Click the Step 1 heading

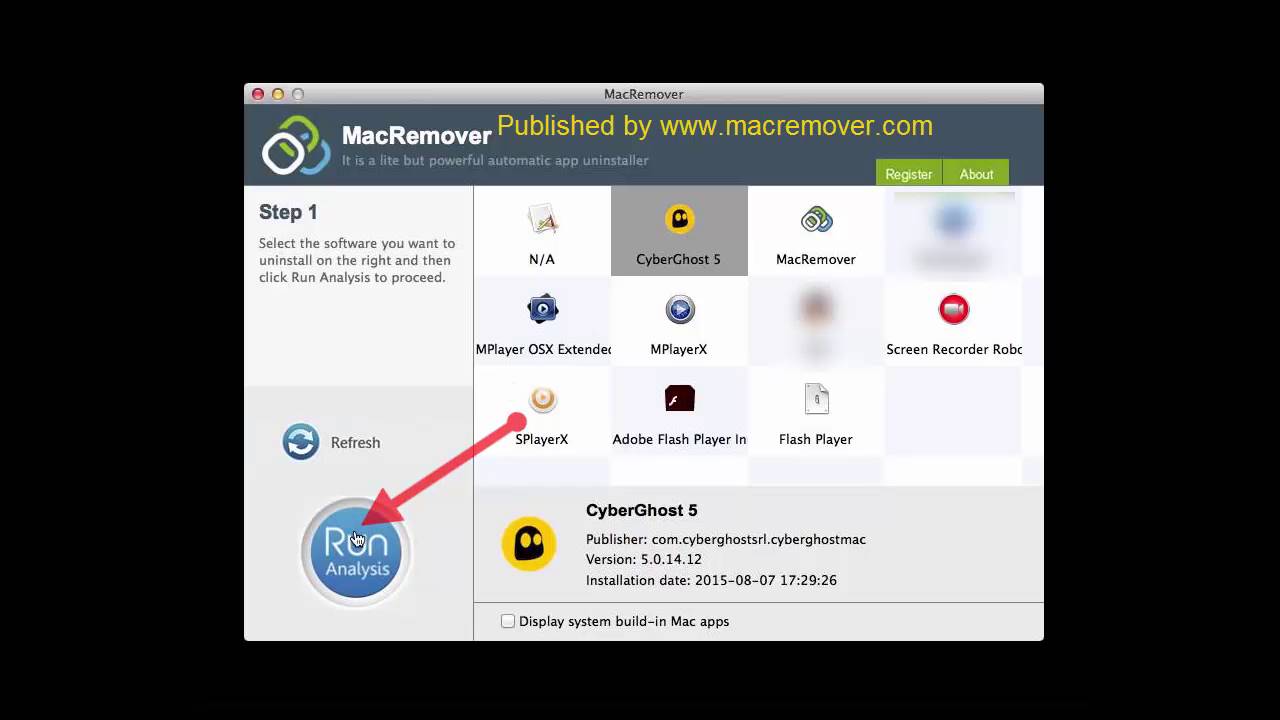288,212
